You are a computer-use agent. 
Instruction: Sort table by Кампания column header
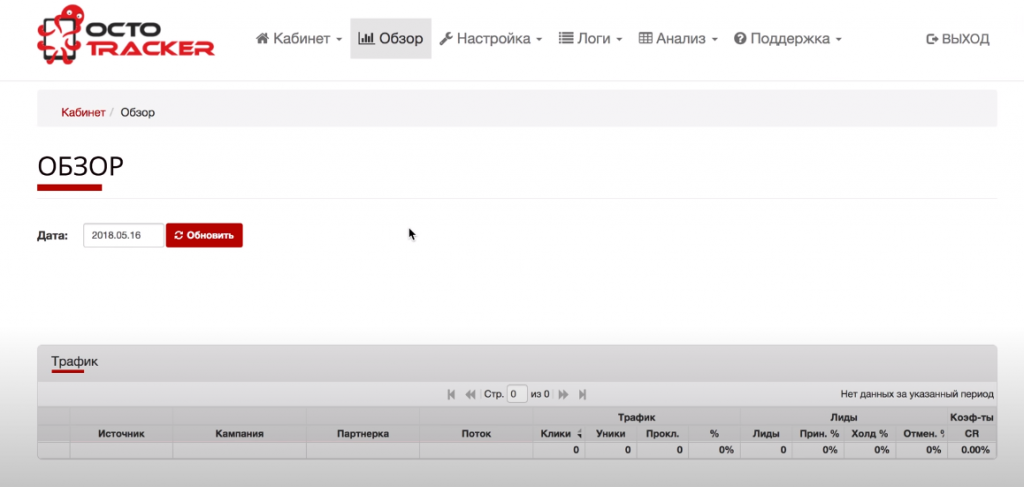[239, 434]
